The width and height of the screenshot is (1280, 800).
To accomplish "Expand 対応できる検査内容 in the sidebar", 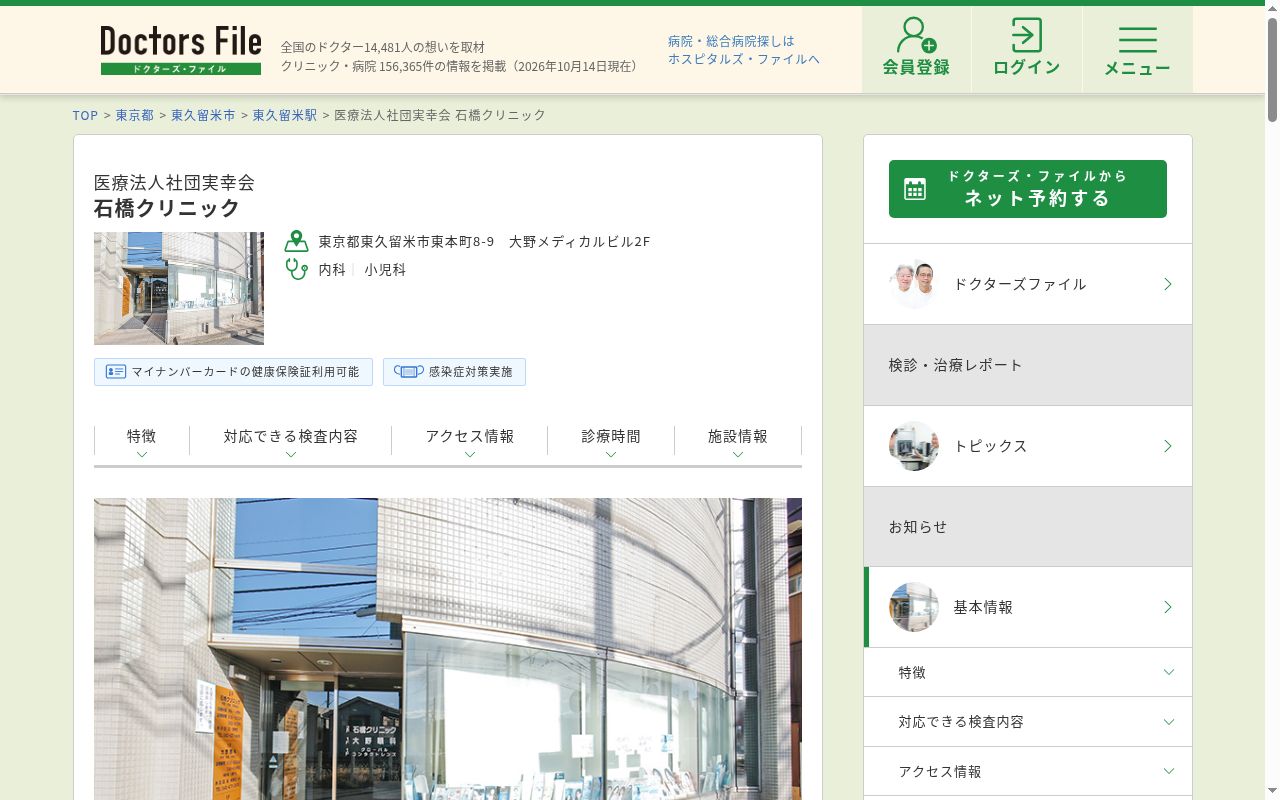I will click(1028, 722).
